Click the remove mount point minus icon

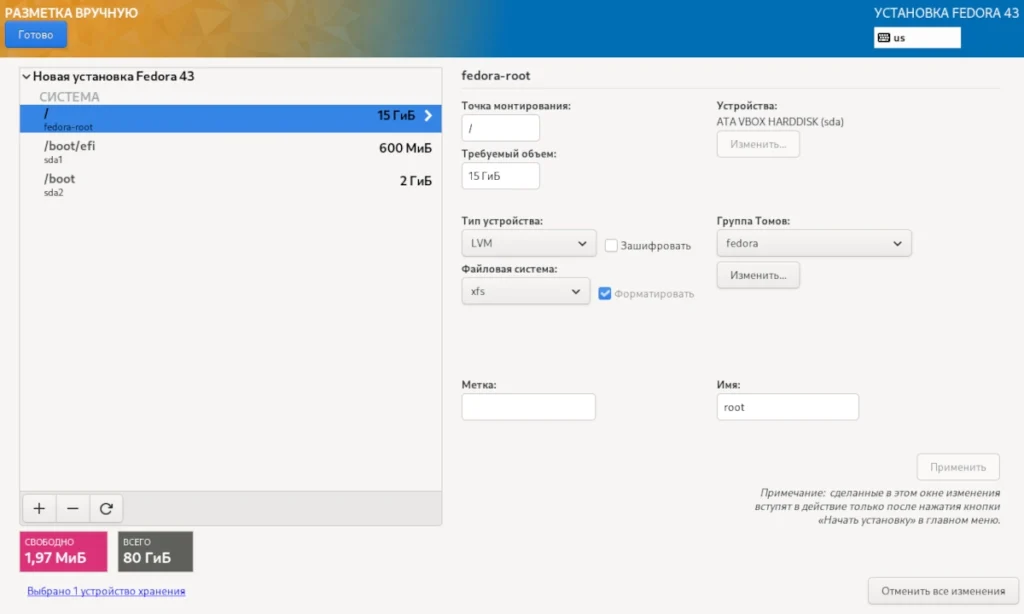pyautogui.click(x=72, y=508)
